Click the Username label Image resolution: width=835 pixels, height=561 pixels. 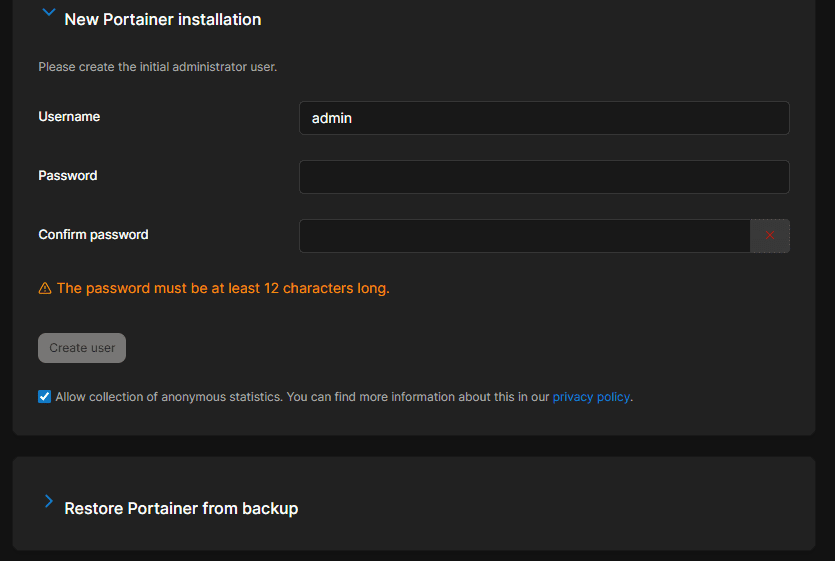pos(69,117)
